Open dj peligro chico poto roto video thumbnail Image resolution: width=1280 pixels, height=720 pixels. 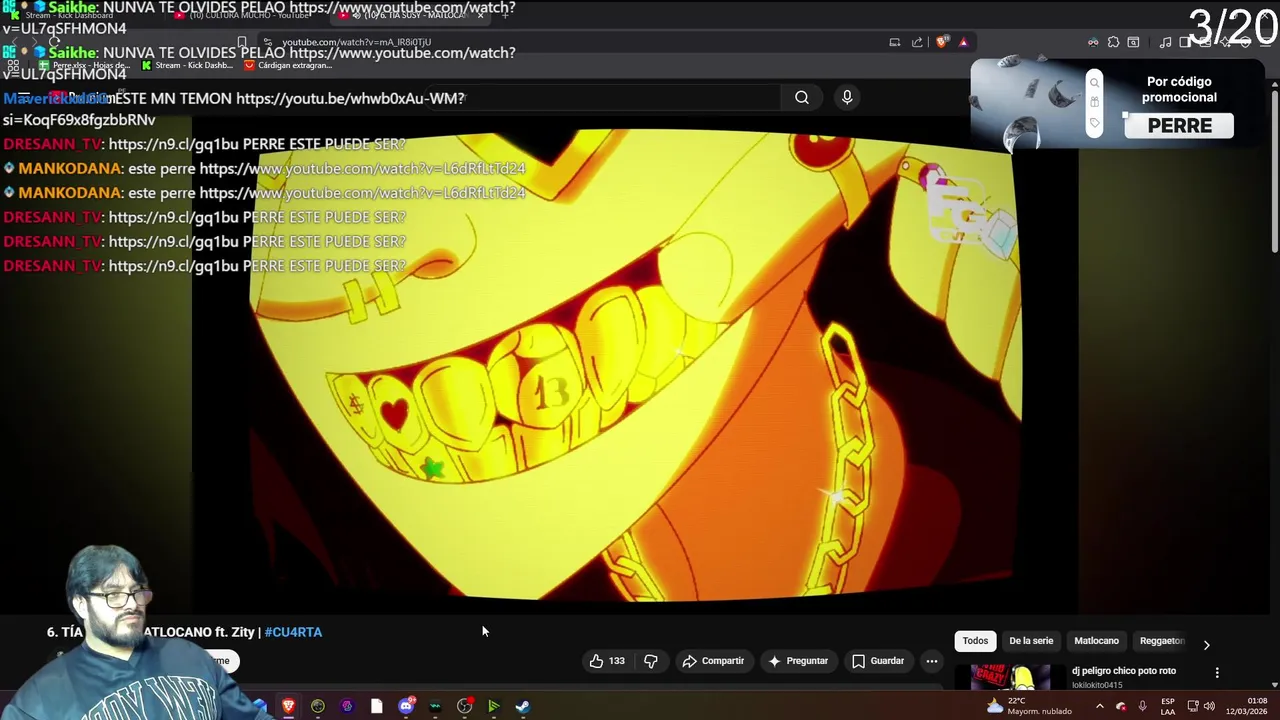click(1010, 678)
